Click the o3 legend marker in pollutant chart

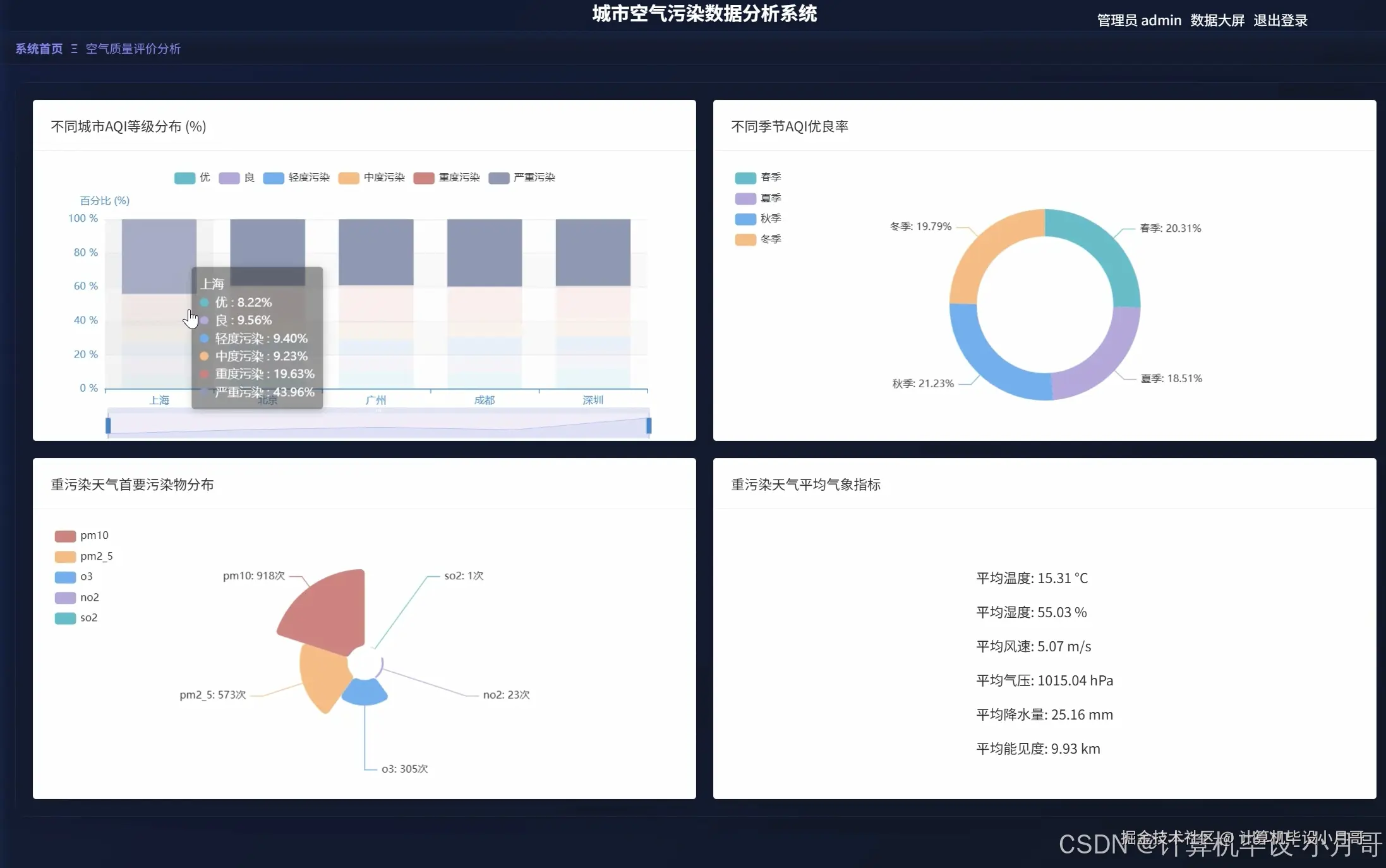coord(64,576)
